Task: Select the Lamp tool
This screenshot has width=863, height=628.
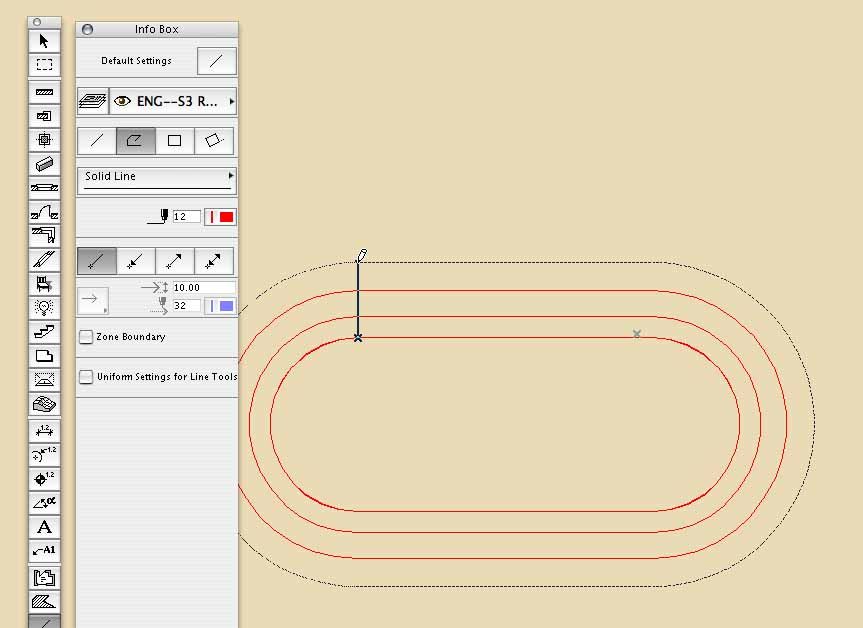Action: coord(44,307)
